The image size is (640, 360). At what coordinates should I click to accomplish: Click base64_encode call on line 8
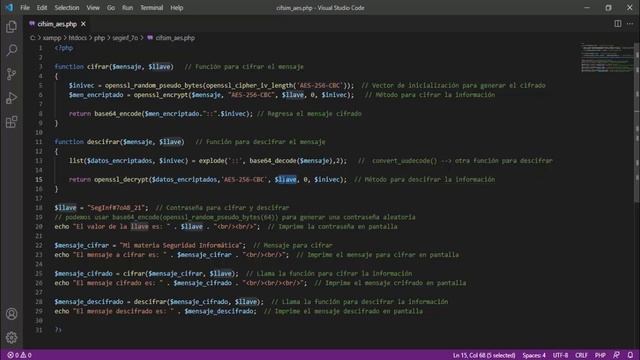(118, 113)
